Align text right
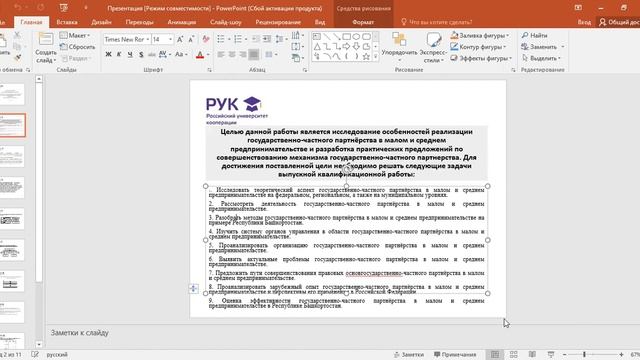 coord(242,54)
